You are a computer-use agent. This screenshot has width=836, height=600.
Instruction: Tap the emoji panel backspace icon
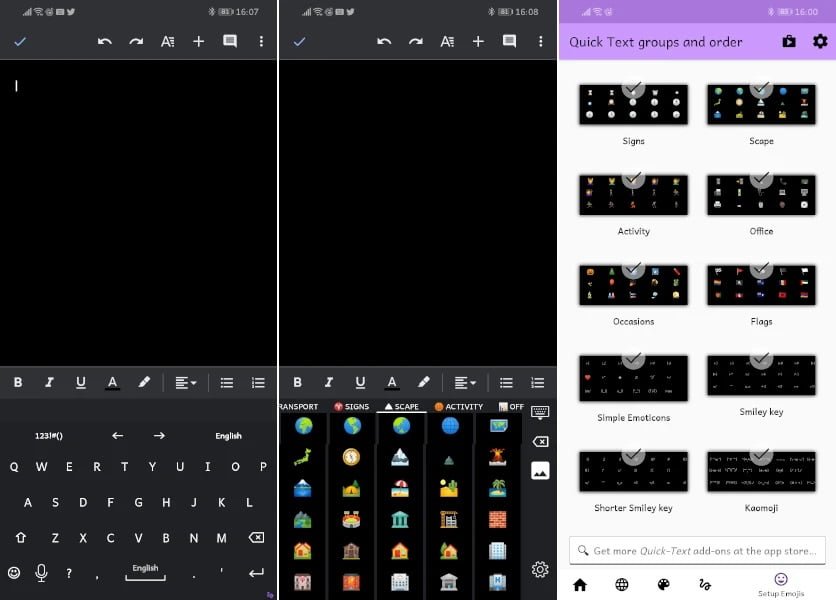(x=540, y=442)
